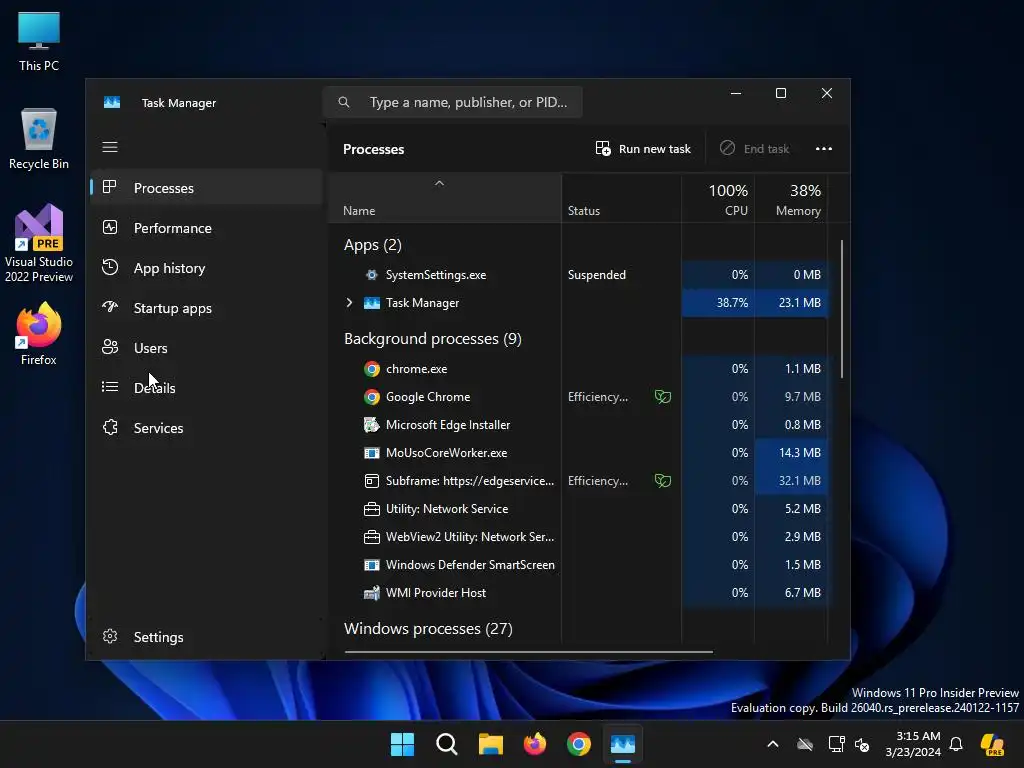Open taskbar Search
The width and height of the screenshot is (1024, 768).
[x=447, y=744]
